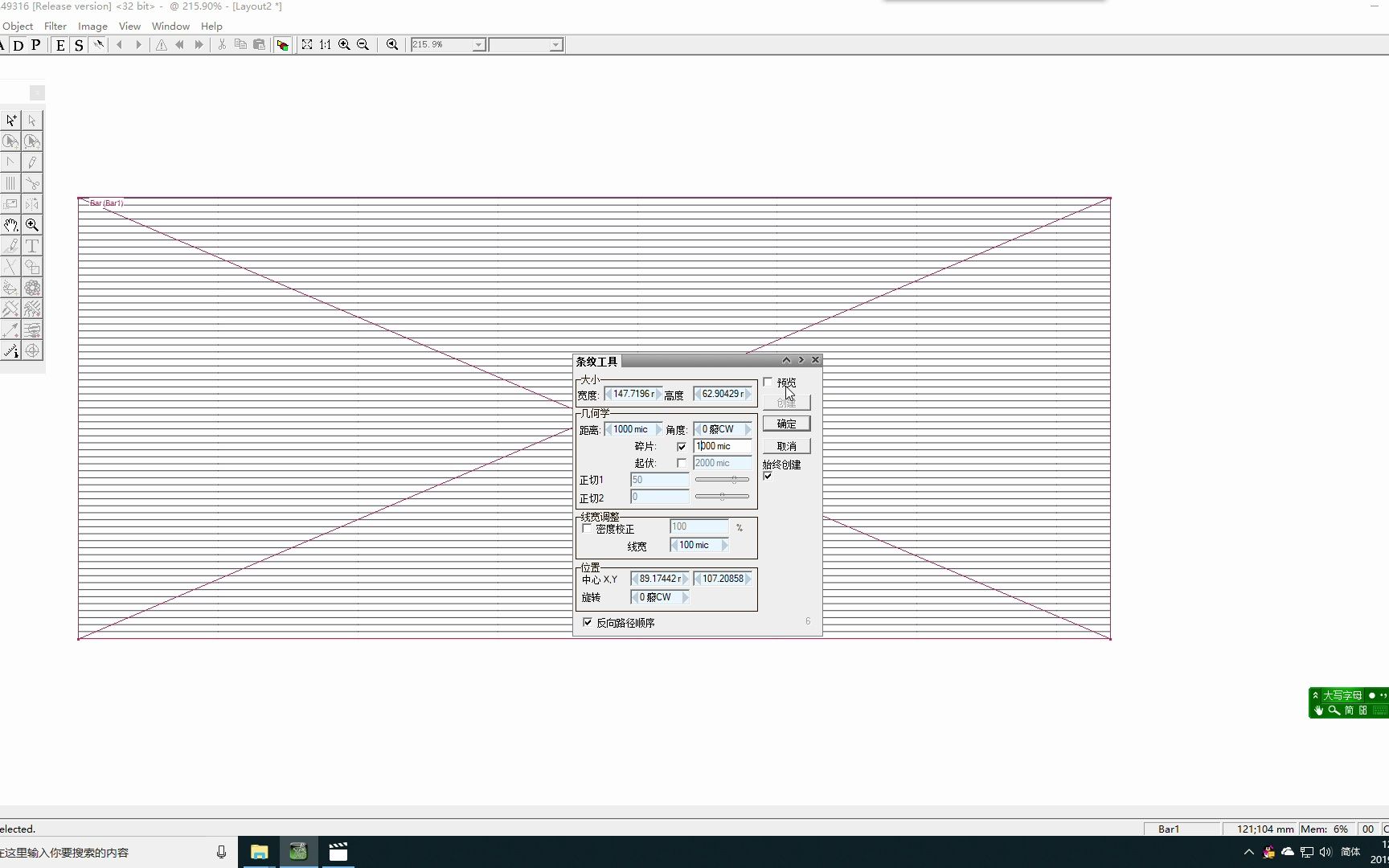Click the 确定 OK button
Screen dimensions: 1389x868
(787, 424)
